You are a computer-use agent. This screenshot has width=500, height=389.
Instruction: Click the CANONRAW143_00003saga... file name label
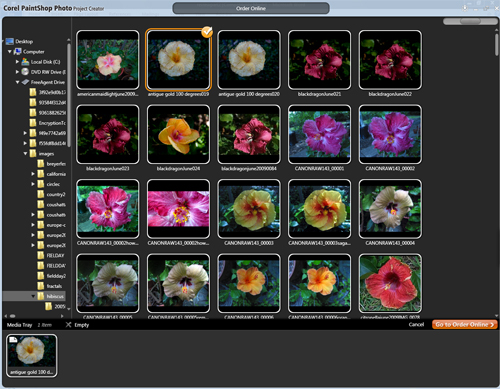pos(319,243)
